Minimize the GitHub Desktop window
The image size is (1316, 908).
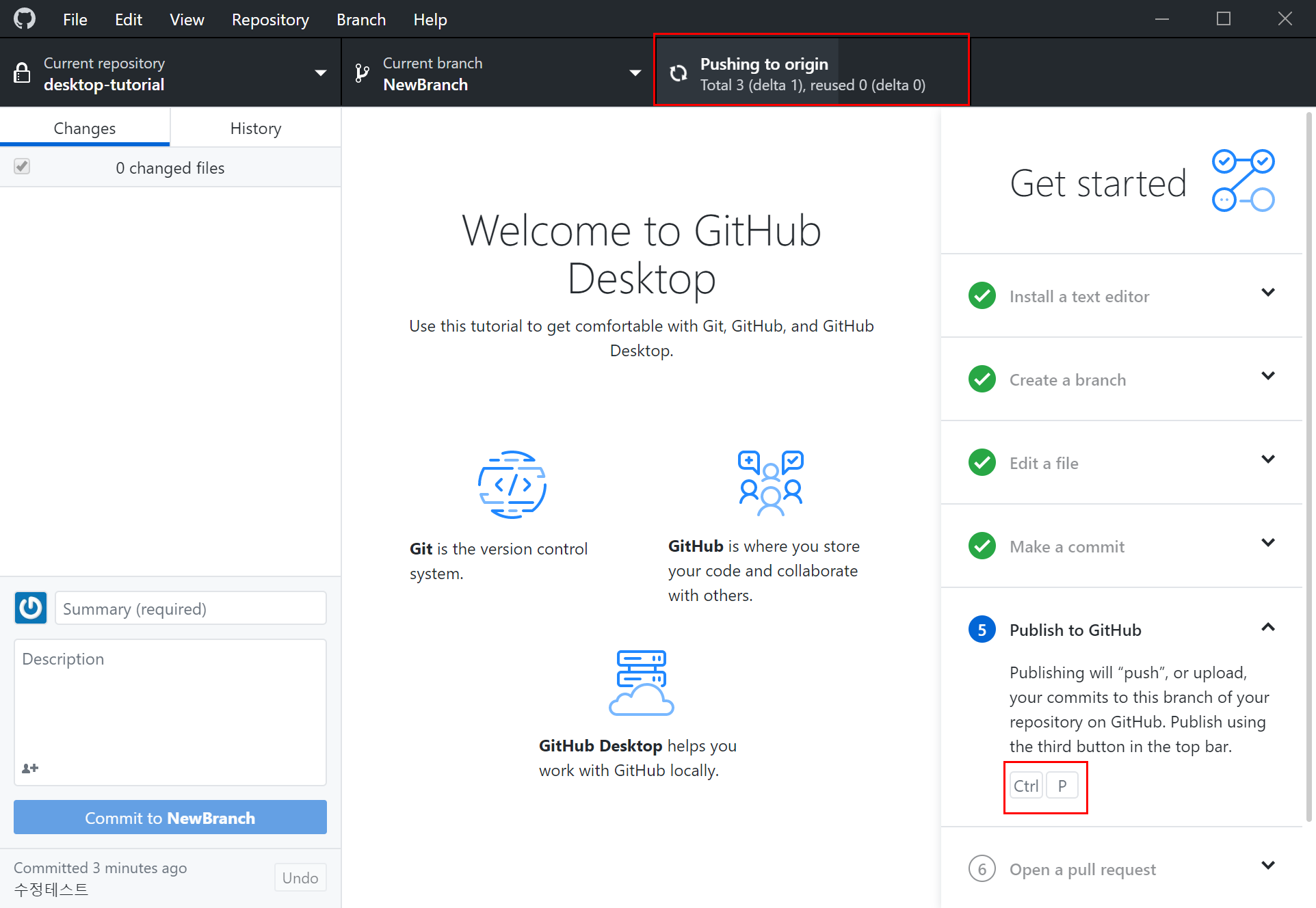(1162, 19)
